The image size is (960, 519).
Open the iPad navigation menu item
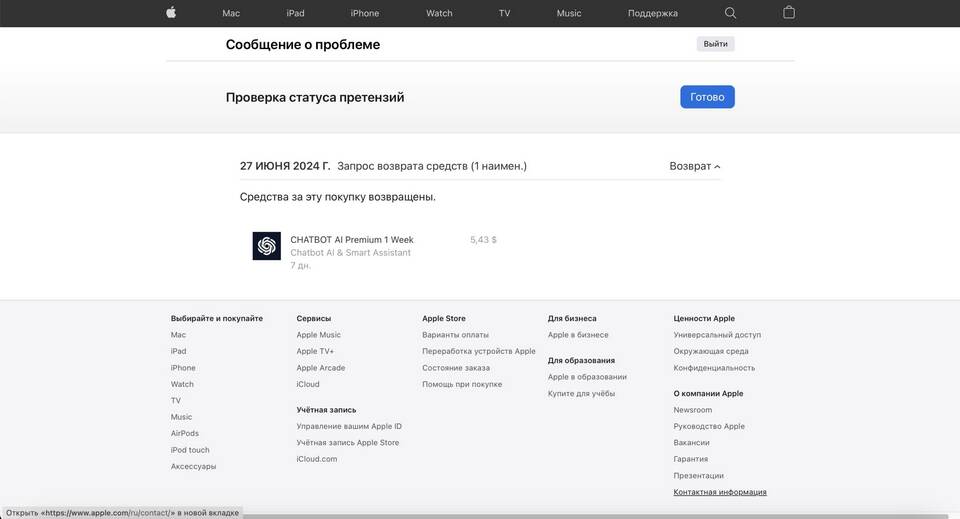(295, 13)
